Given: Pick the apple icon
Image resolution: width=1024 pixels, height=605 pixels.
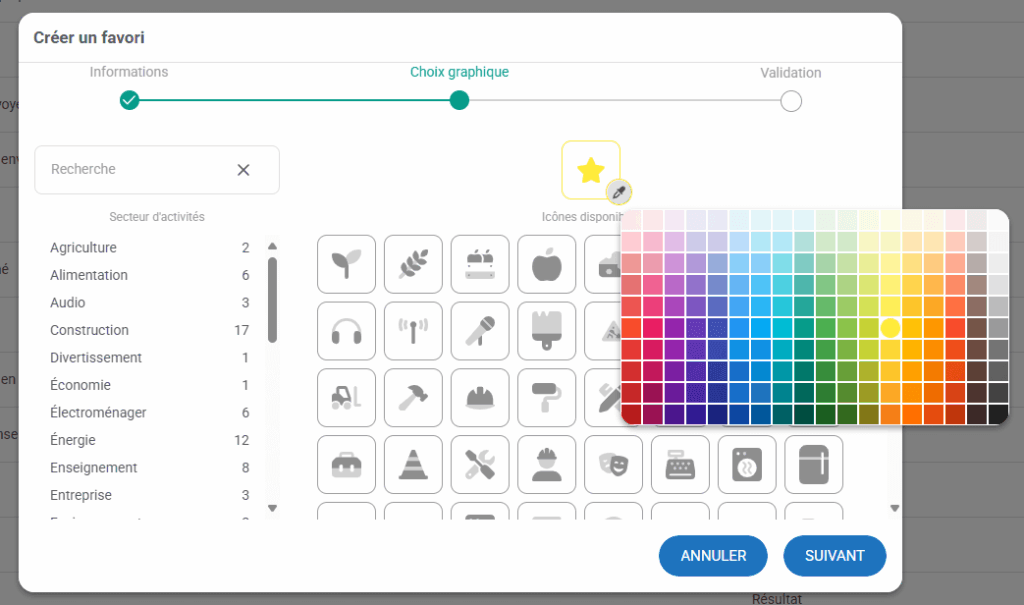Looking at the screenshot, I should pos(547,264).
